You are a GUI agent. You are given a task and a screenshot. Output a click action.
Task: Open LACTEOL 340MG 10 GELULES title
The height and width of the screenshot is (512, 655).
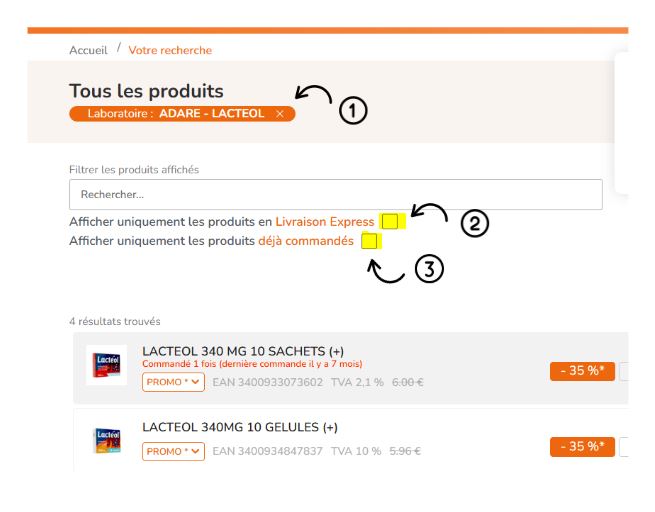[240, 427]
